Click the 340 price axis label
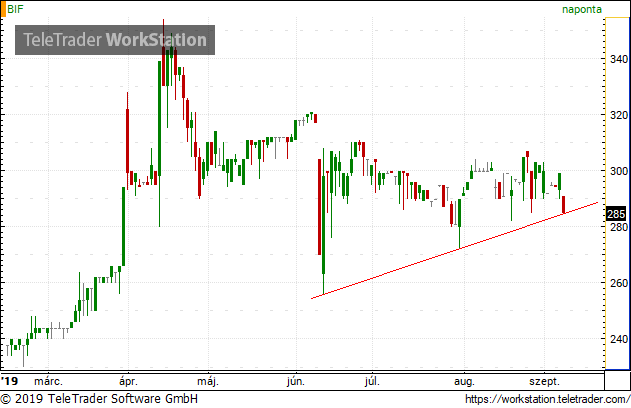 pos(619,59)
